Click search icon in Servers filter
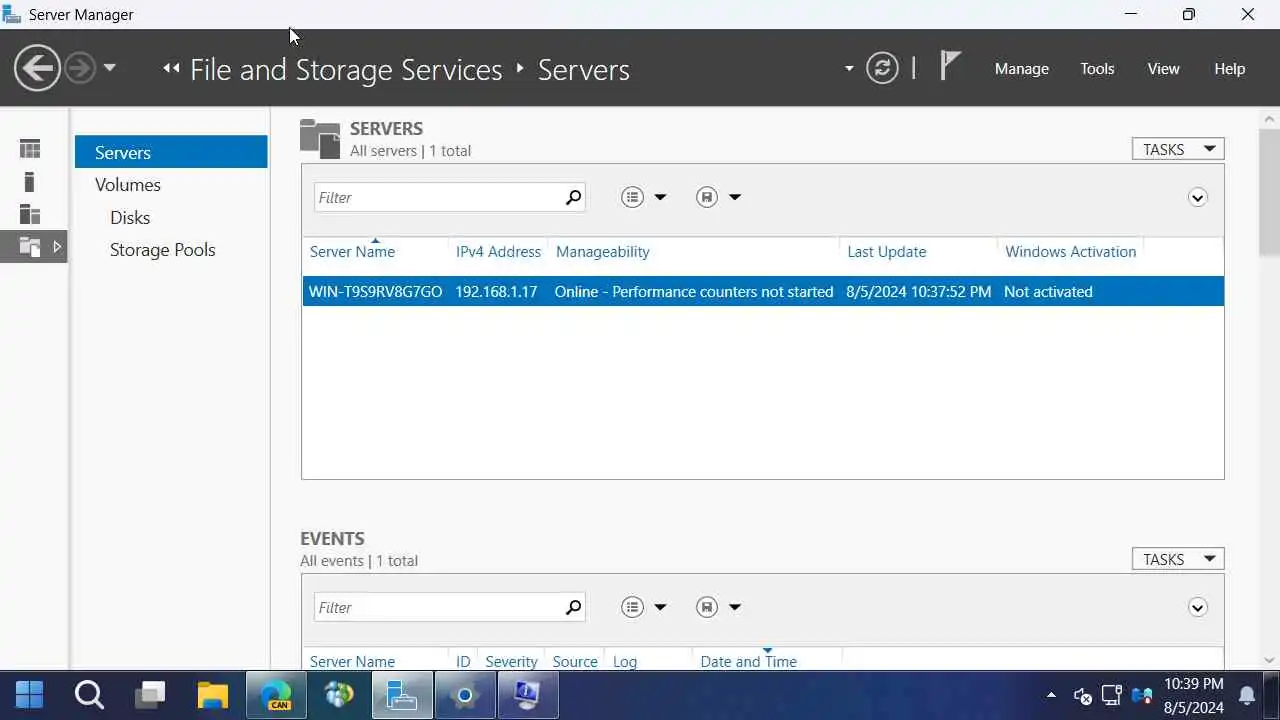The image size is (1280, 720). (x=573, y=197)
